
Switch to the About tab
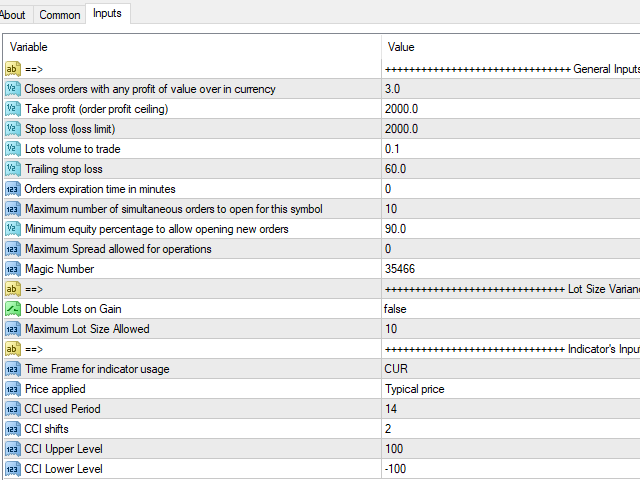[x=13, y=15]
